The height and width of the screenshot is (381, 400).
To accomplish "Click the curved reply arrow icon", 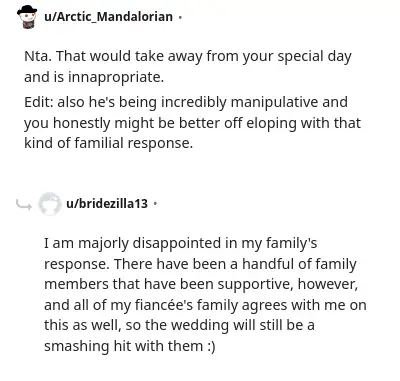I will 24,204.
